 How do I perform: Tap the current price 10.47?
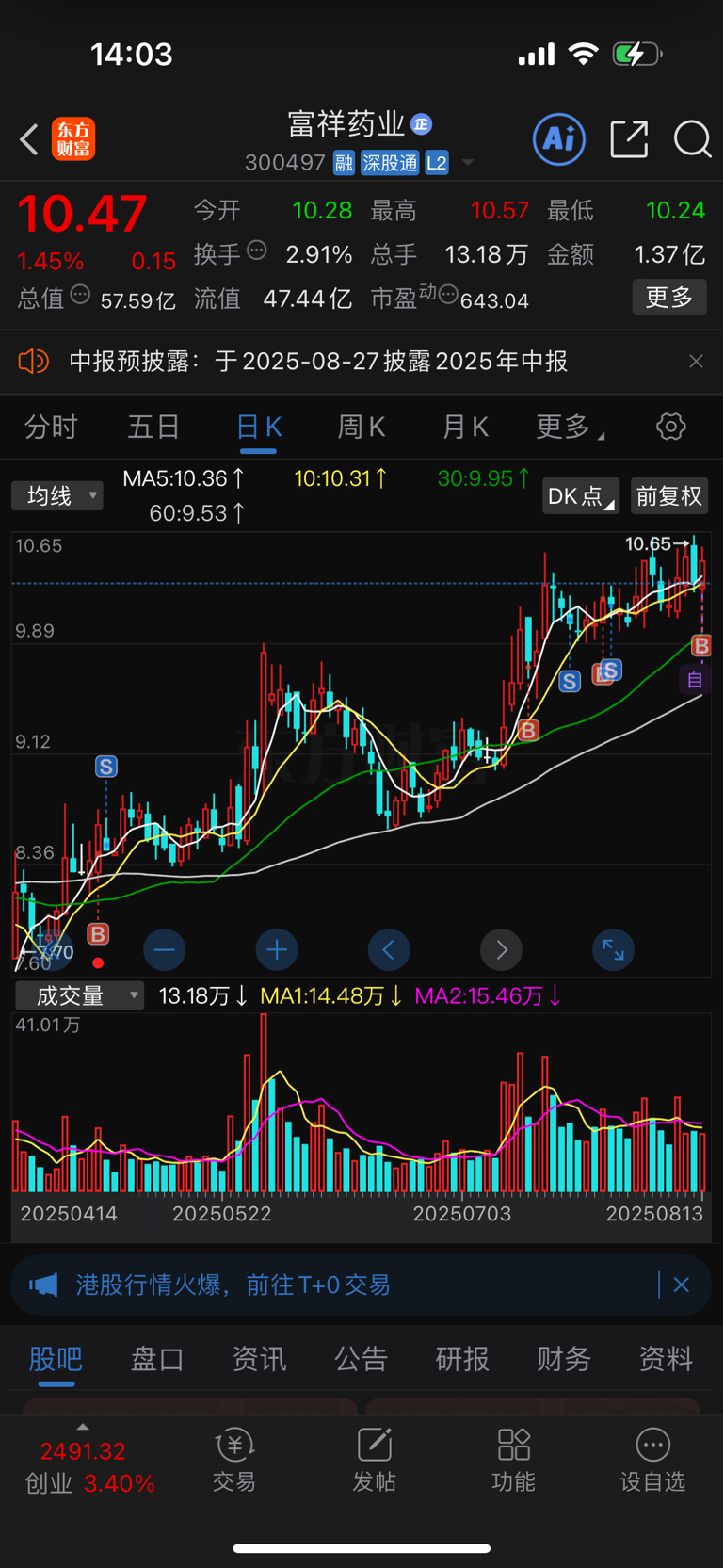pos(82,214)
